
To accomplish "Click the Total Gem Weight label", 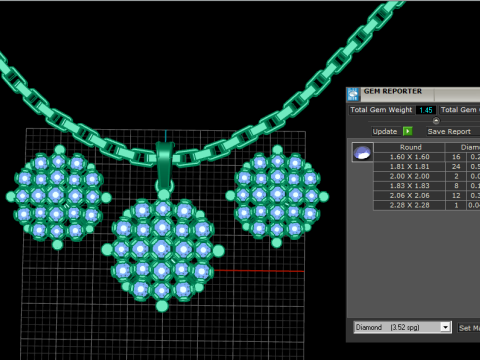I will tap(381, 110).
